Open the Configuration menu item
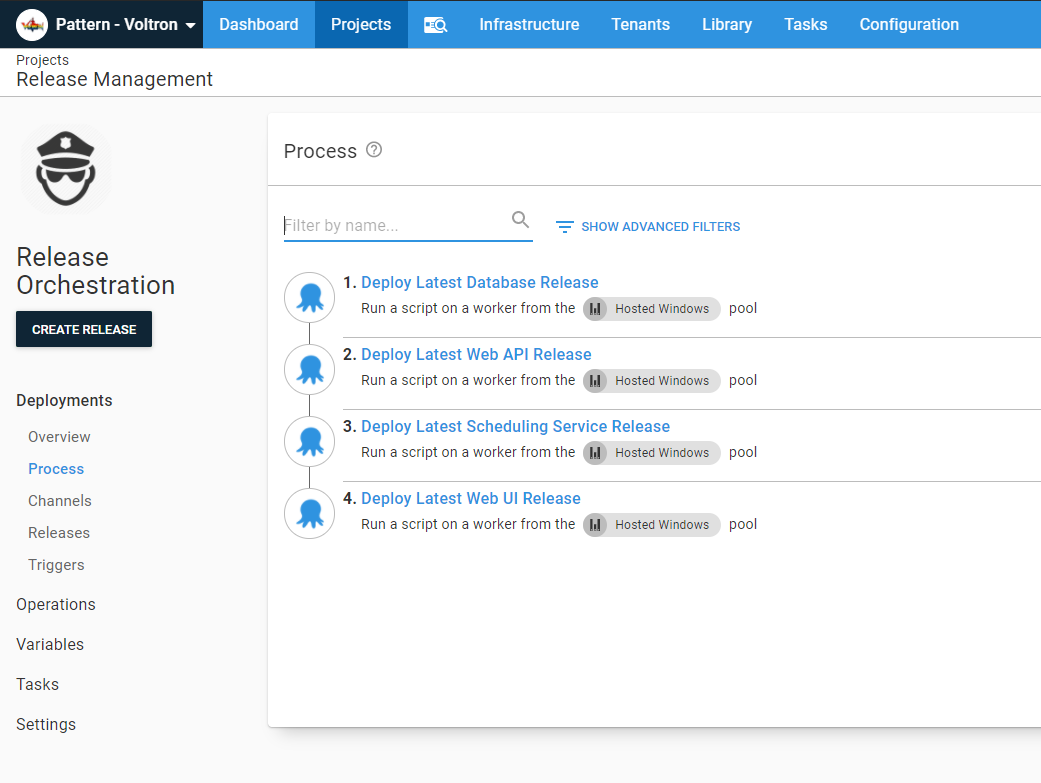 (908, 24)
